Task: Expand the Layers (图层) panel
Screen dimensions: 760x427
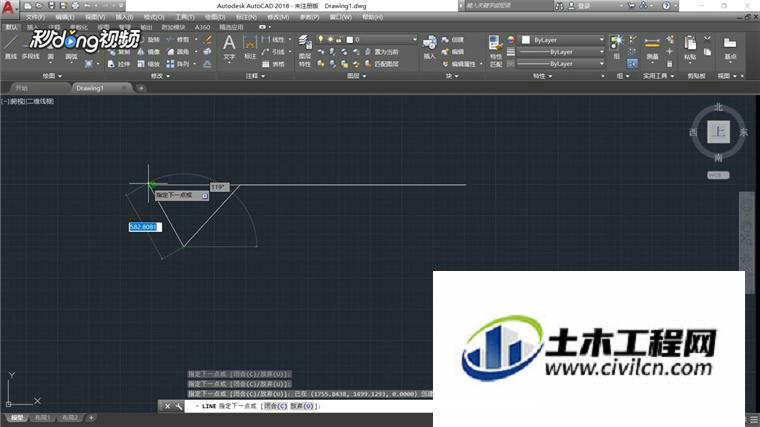Action: tap(356, 76)
